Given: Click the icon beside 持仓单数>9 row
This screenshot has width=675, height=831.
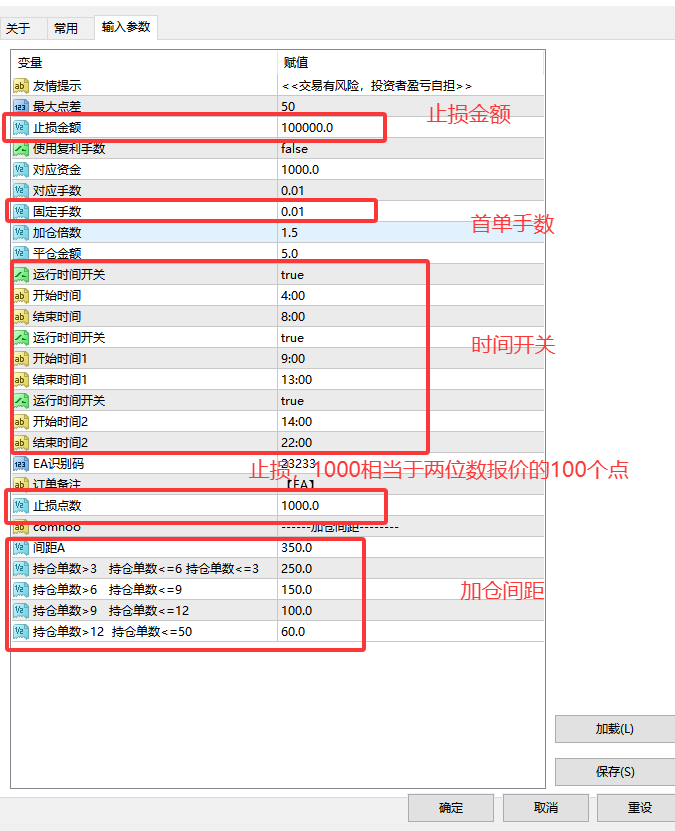Looking at the screenshot, I should (x=20, y=611).
